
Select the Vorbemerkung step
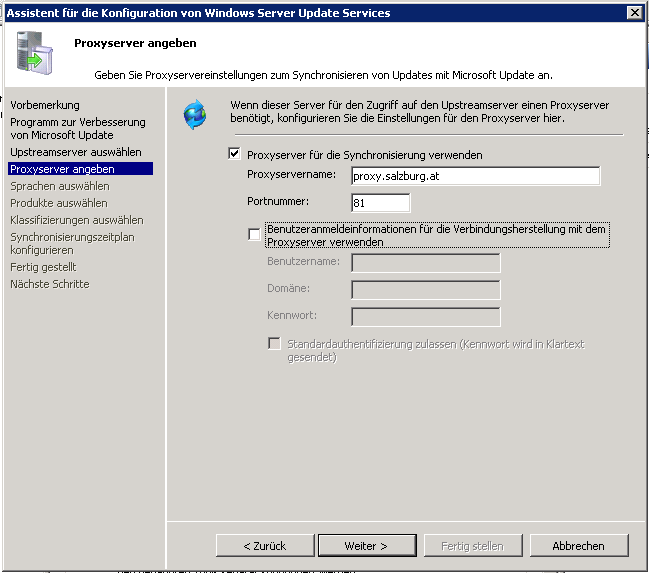click(x=45, y=105)
